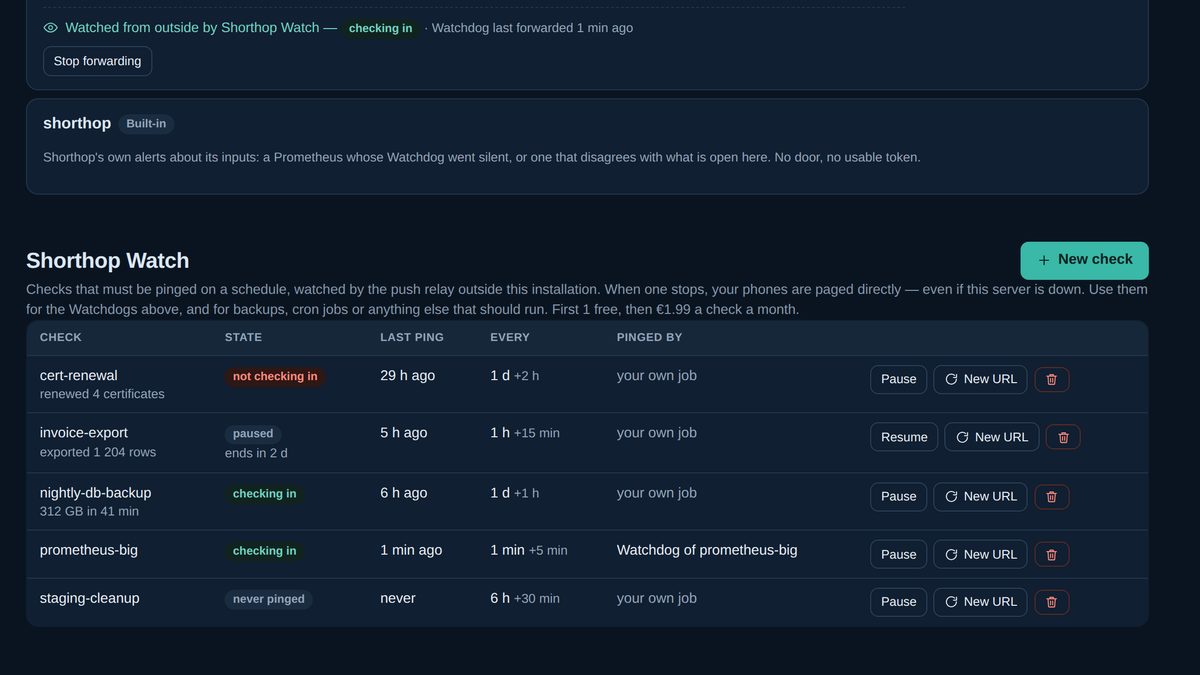
Task: Pause the nightly-db-backup check
Action: pyautogui.click(x=899, y=497)
